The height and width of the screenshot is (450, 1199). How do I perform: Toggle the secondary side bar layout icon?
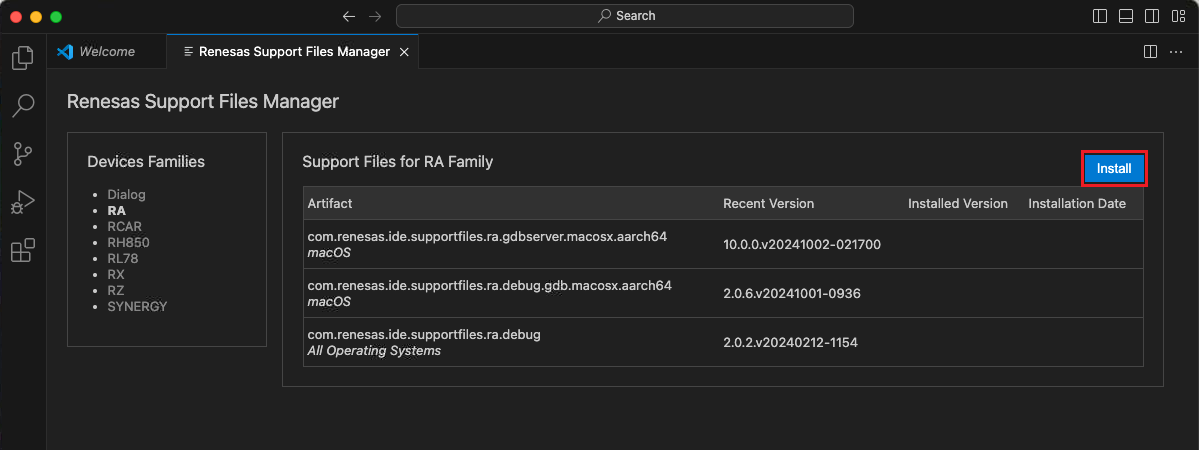1152,16
